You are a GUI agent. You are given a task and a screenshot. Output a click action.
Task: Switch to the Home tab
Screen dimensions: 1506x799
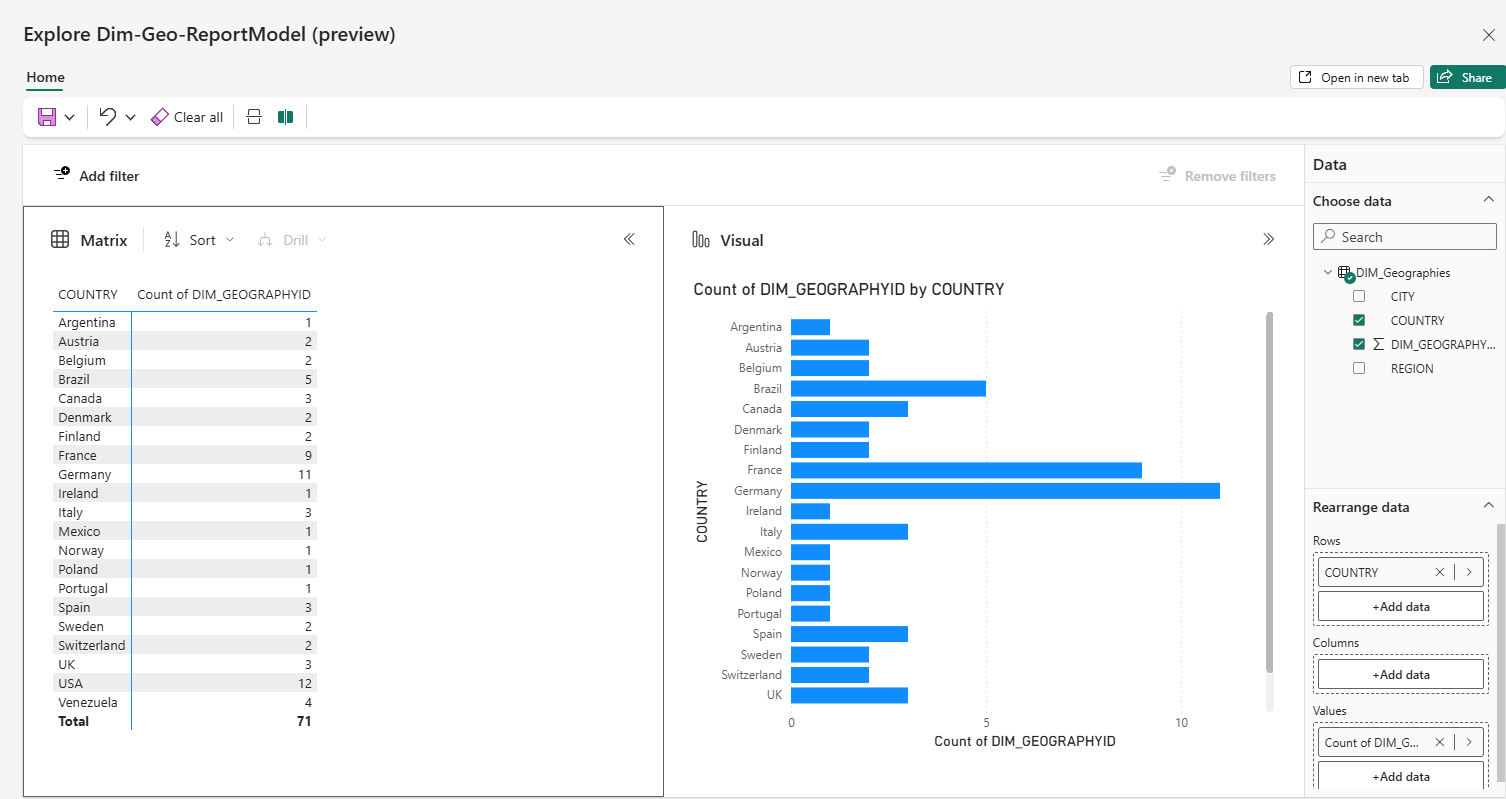(x=44, y=77)
